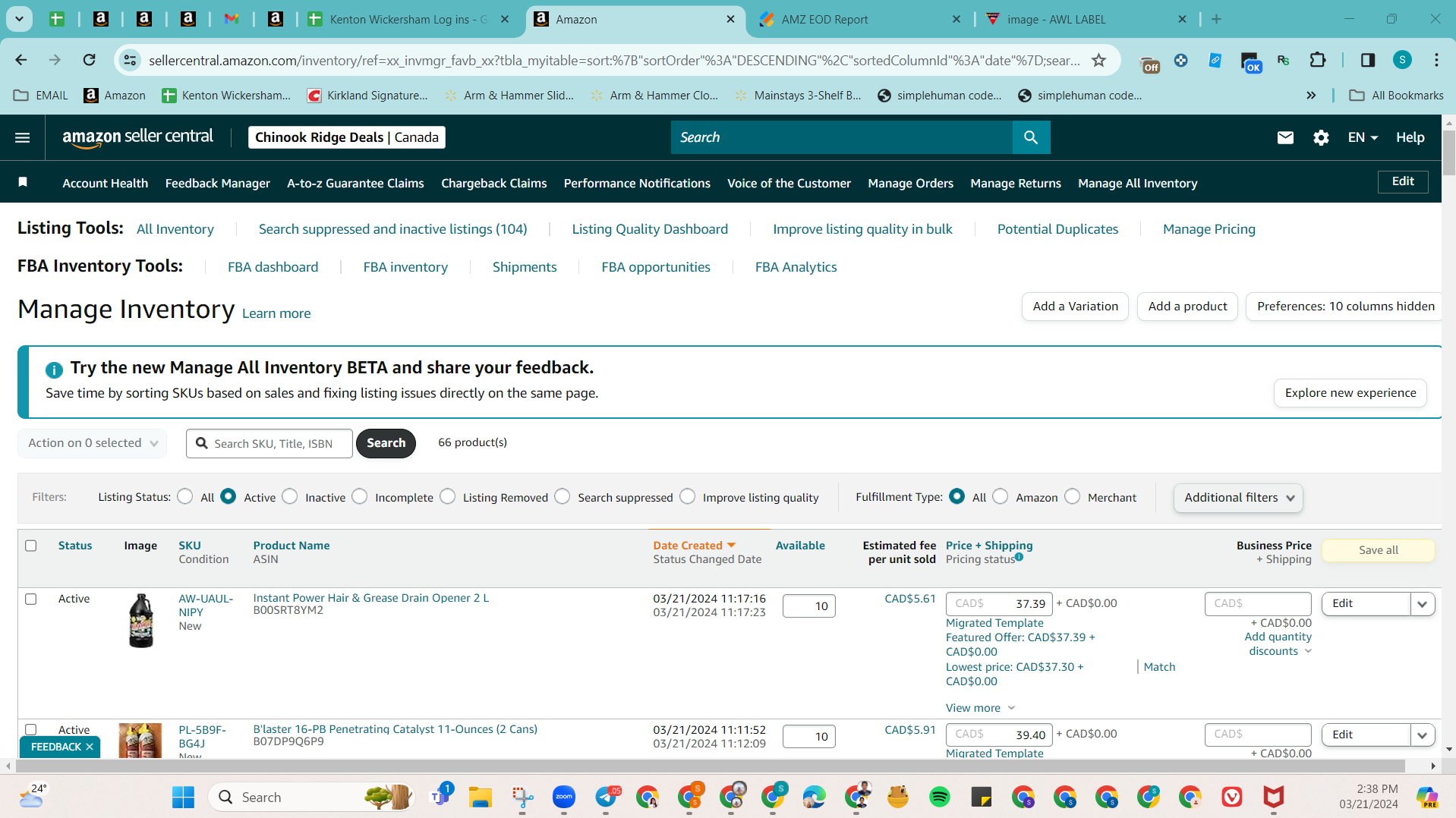The width and height of the screenshot is (1456, 818).
Task: Click the vertical page scrollbar thumb
Action: 1448,153
